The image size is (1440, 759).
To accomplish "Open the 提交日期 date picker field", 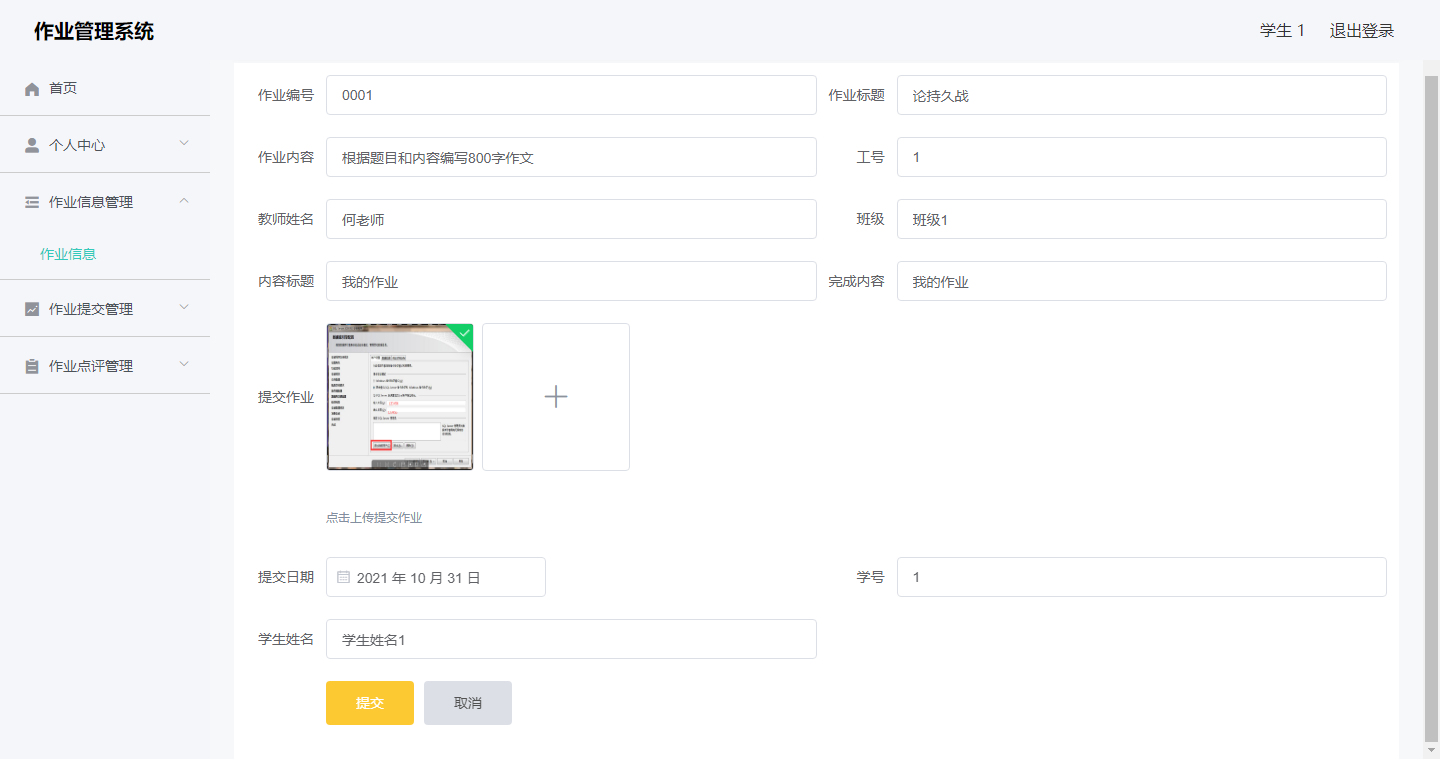I will click(436, 577).
